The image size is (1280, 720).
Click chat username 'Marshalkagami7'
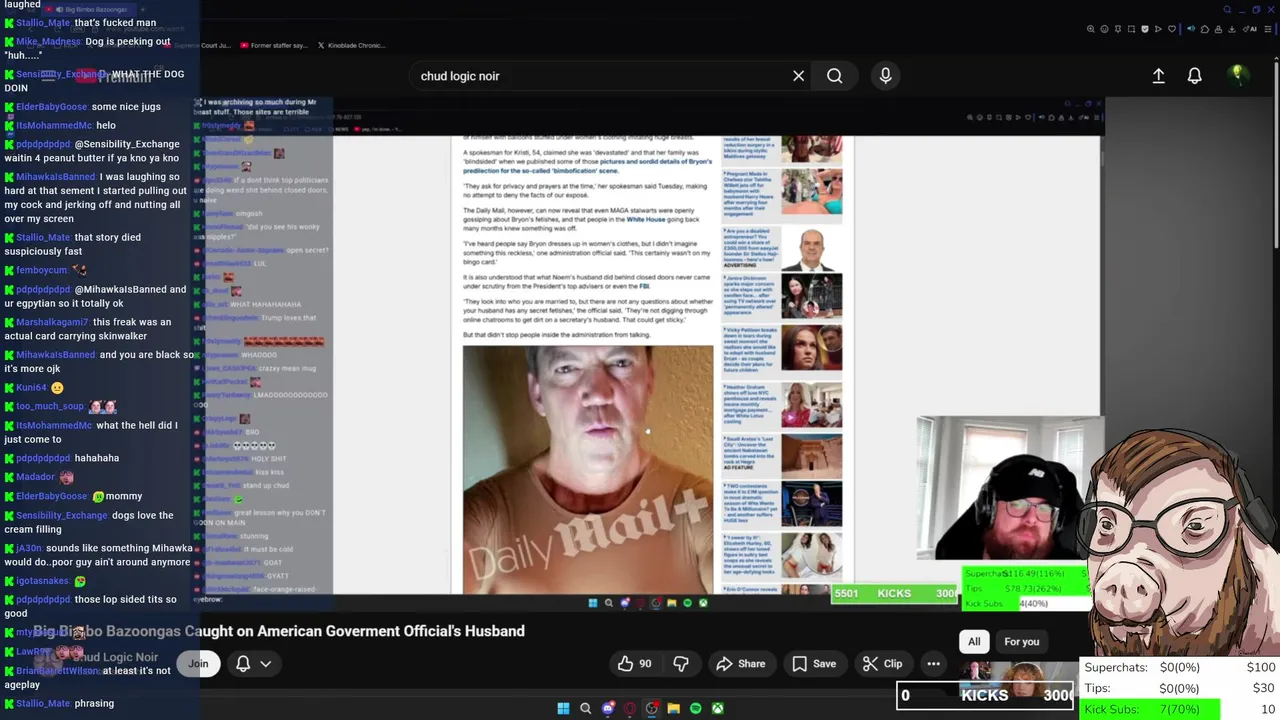pyautogui.click(x=52, y=322)
